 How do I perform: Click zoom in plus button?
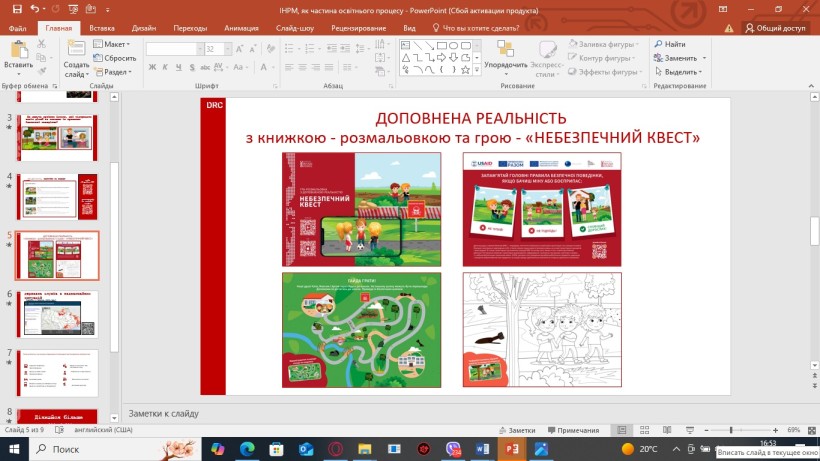(x=776, y=430)
